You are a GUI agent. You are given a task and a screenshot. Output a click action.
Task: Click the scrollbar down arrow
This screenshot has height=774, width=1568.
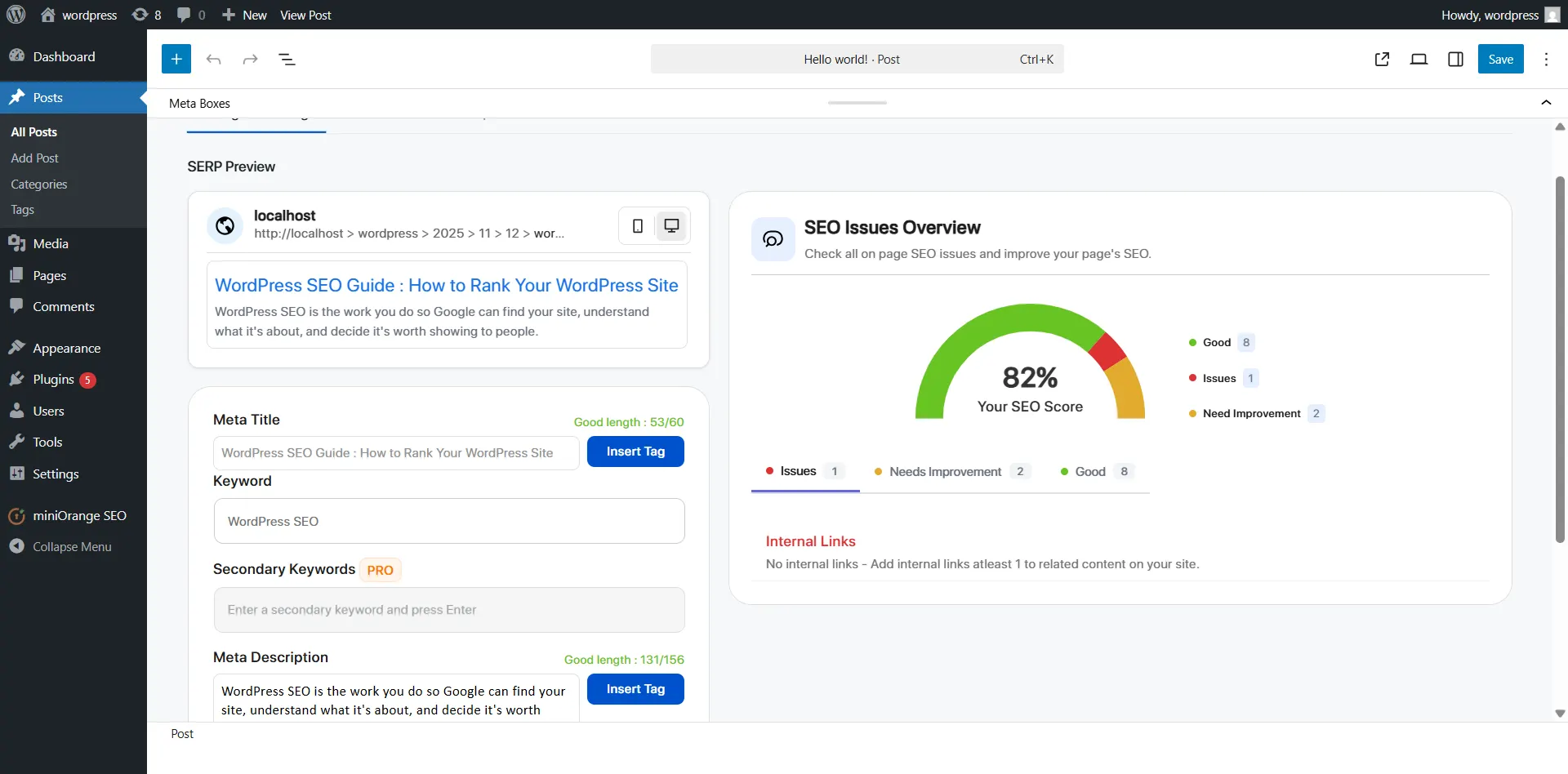coord(1560,714)
